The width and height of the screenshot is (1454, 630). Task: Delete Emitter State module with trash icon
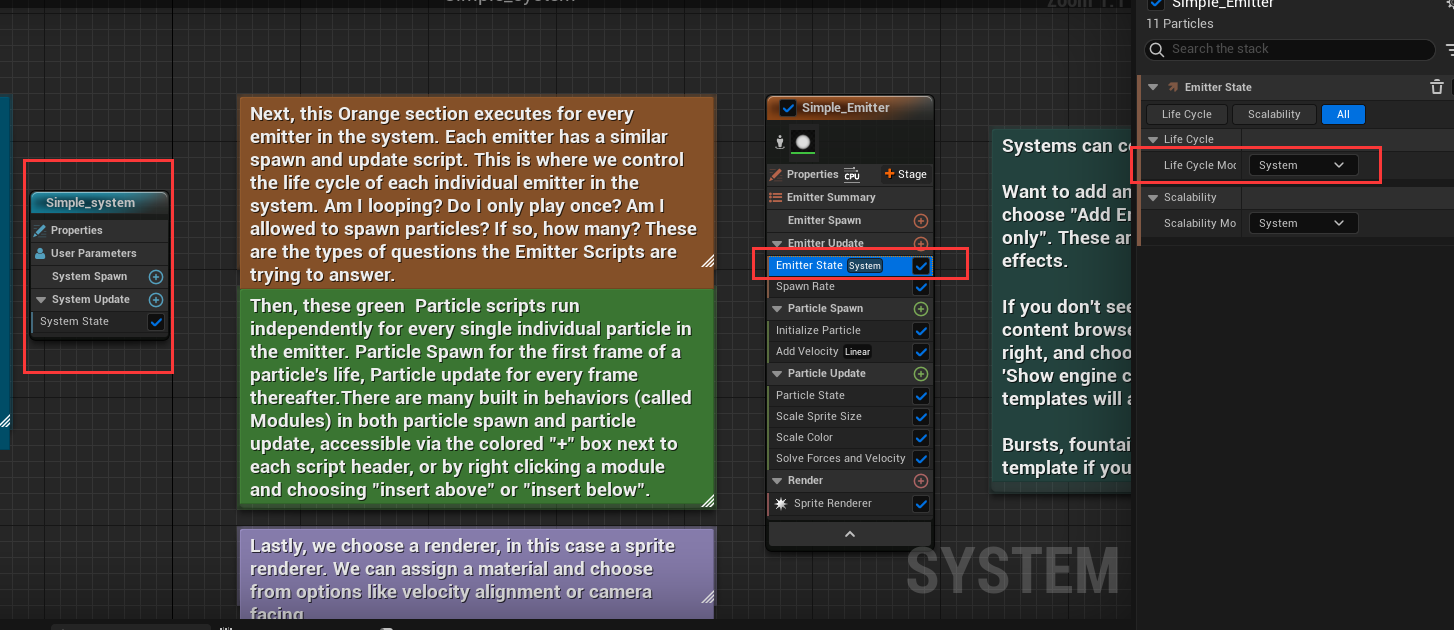tap(1436, 88)
